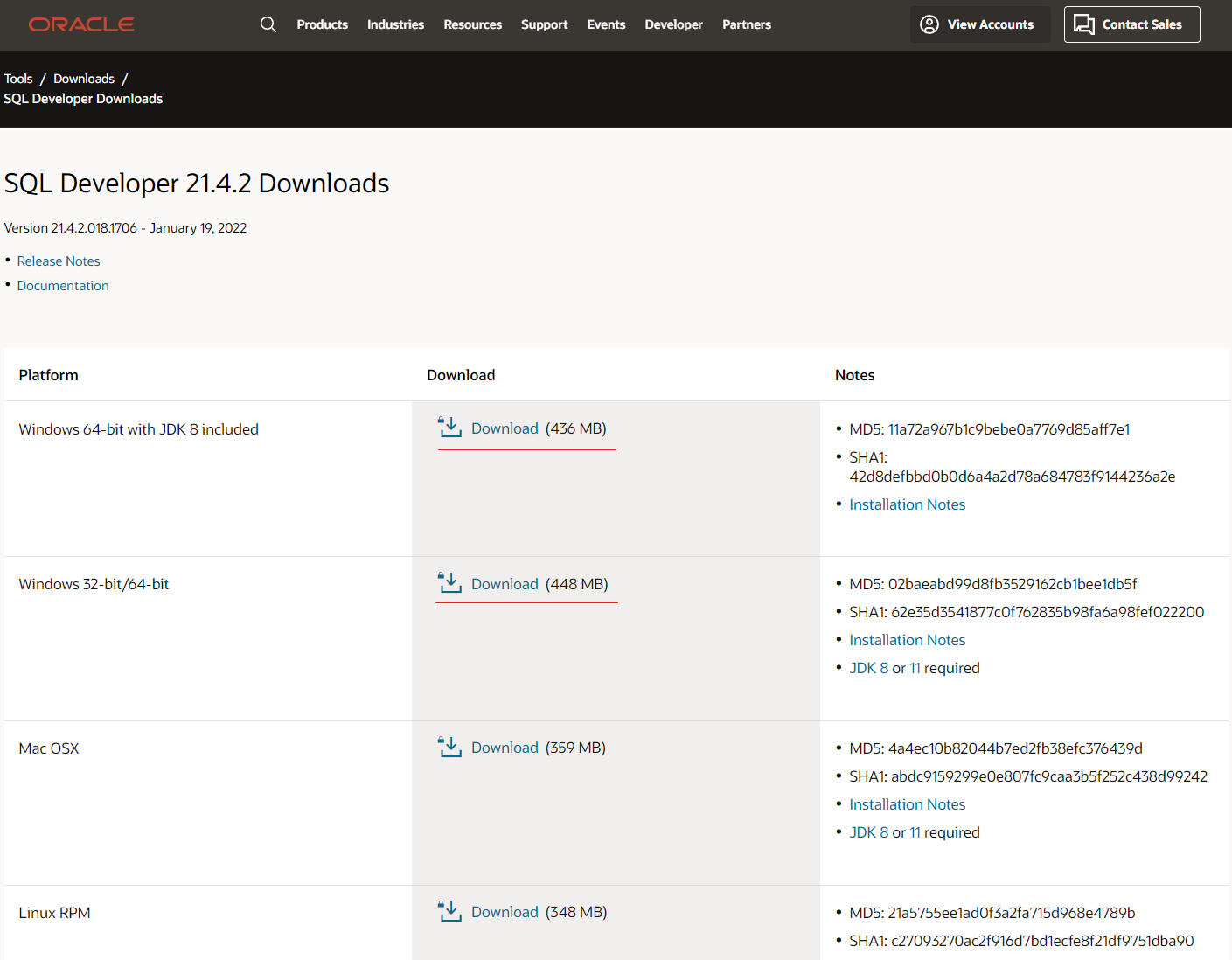Click download icon for Windows 32-bit/64-bit

pyautogui.click(x=449, y=583)
